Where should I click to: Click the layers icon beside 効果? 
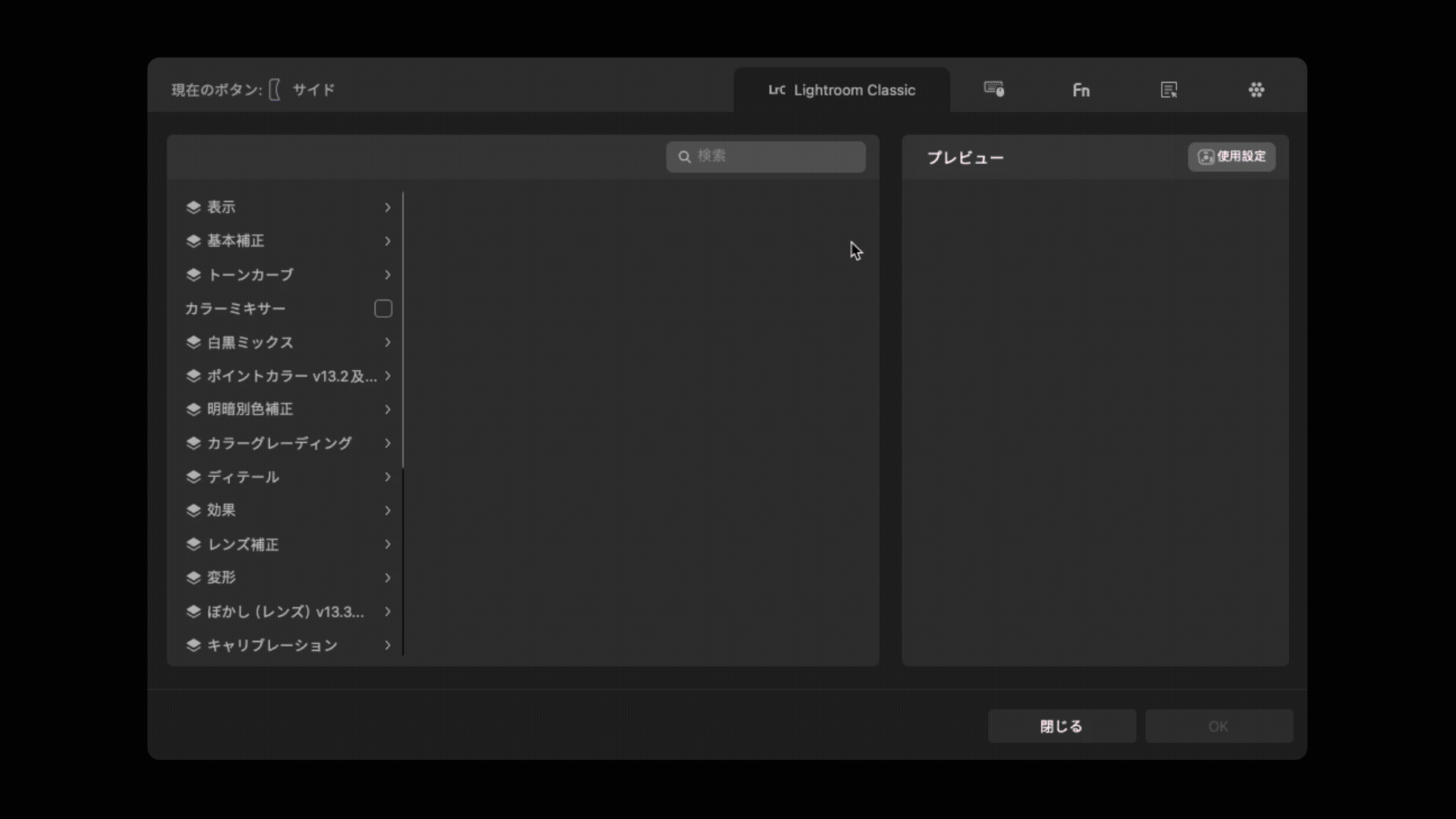[193, 510]
